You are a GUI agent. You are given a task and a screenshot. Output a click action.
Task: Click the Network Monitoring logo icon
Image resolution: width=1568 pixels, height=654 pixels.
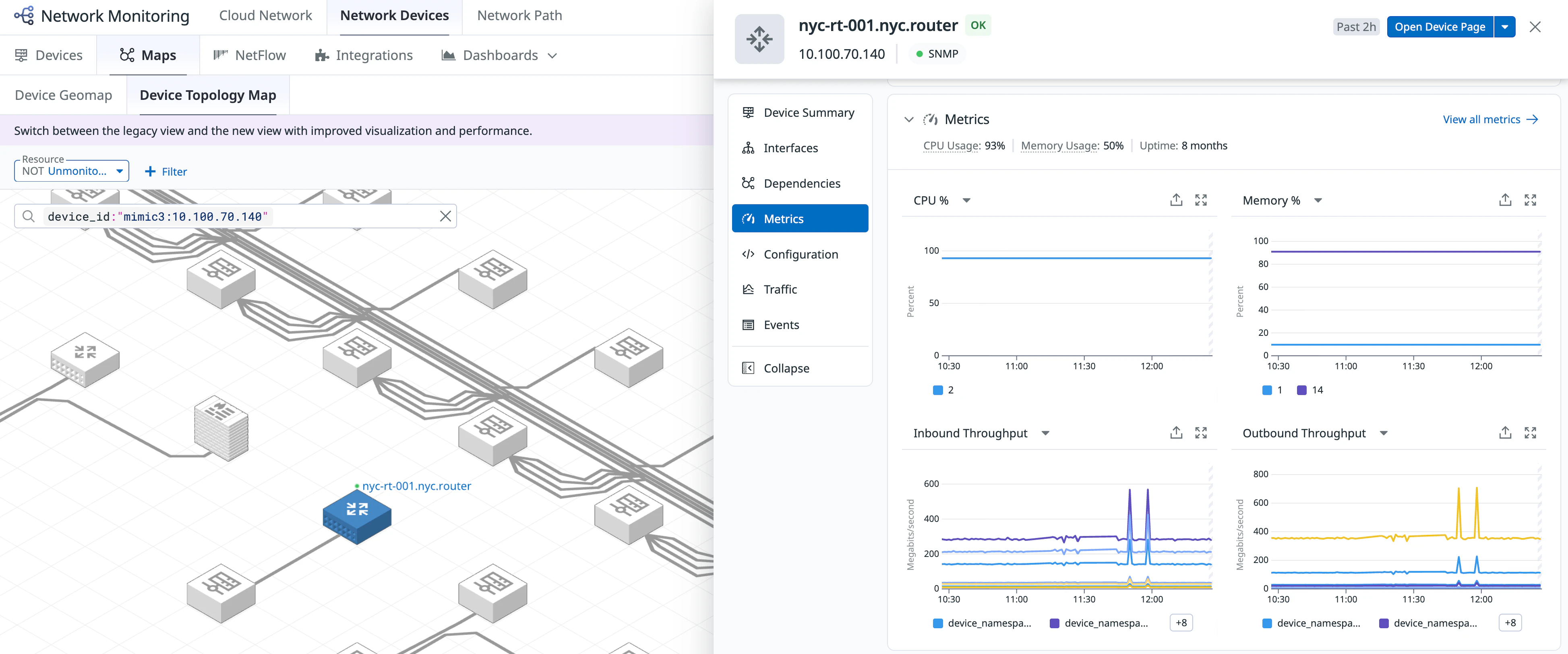[x=24, y=16]
